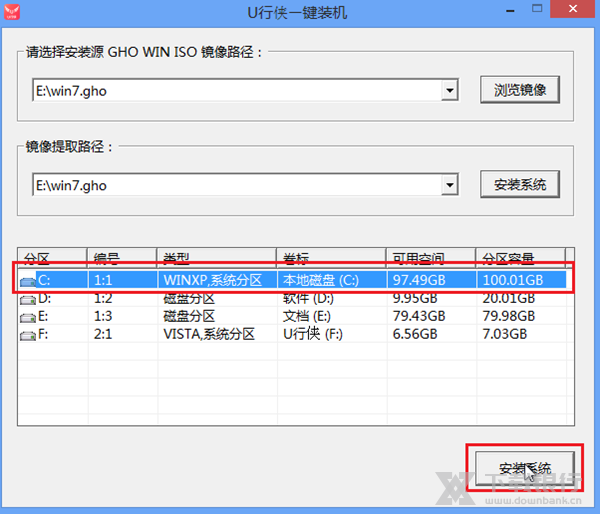Open the install source path dropdown arrow

click(x=450, y=91)
